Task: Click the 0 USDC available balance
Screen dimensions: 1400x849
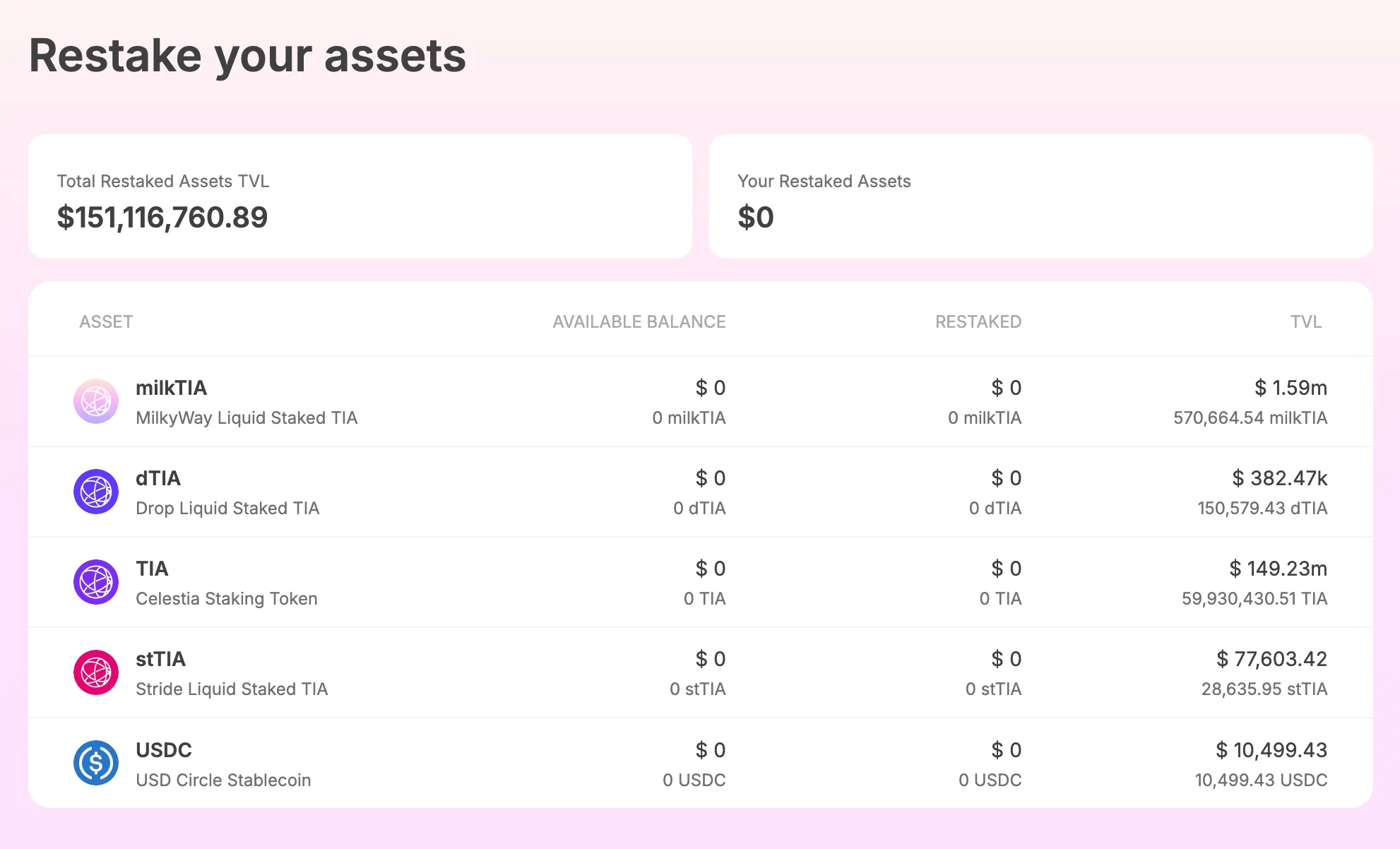Action: click(694, 780)
